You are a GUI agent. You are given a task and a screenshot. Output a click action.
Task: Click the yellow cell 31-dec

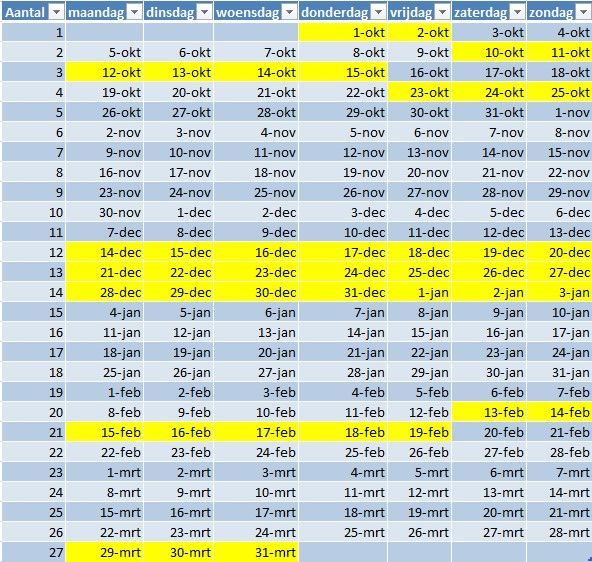(343, 293)
